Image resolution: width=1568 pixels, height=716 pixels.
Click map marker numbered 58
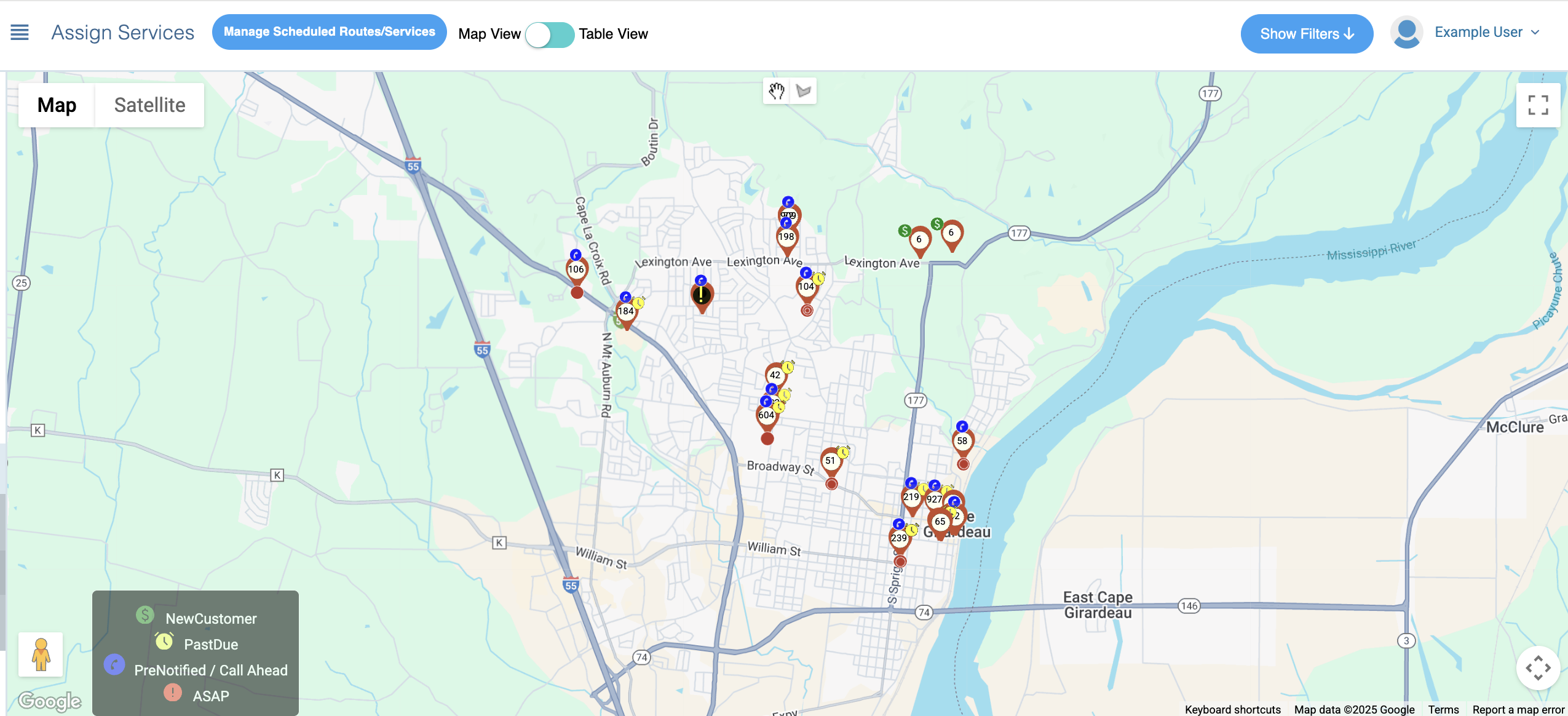tap(962, 441)
